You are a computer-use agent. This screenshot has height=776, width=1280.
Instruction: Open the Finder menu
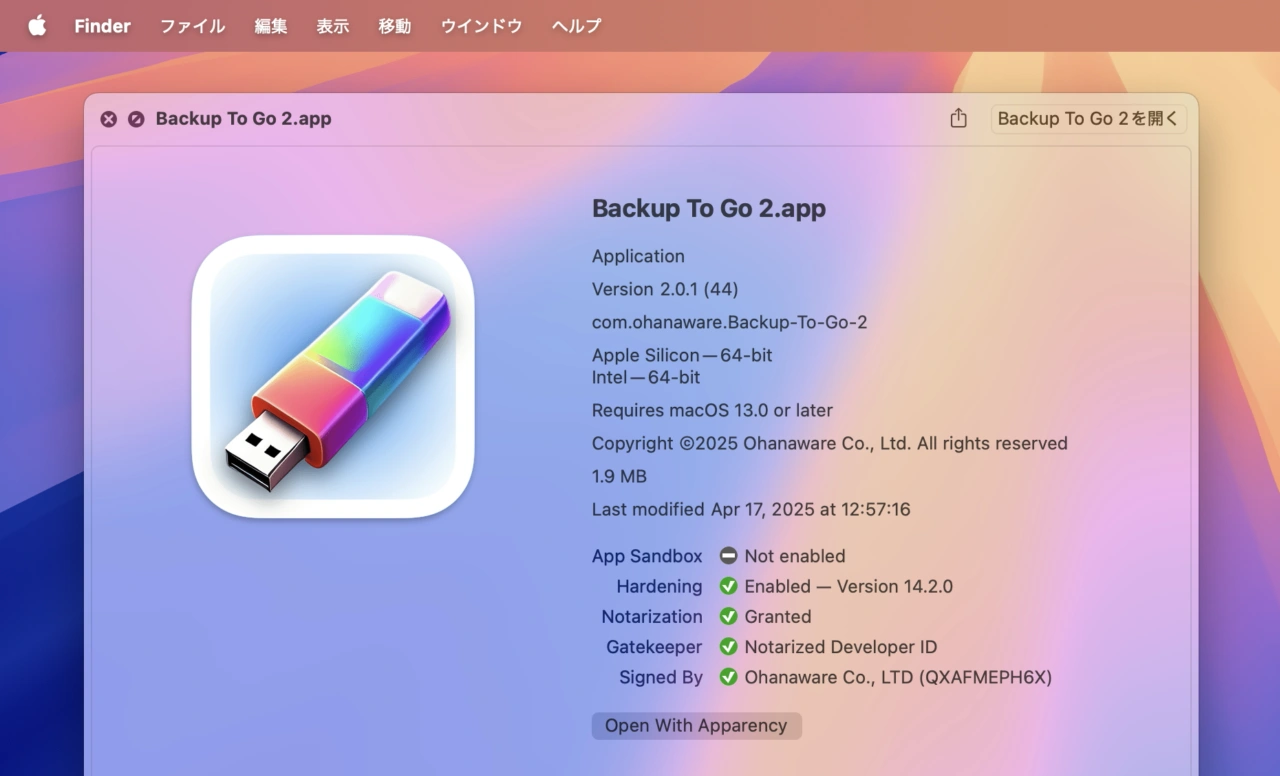click(x=102, y=26)
